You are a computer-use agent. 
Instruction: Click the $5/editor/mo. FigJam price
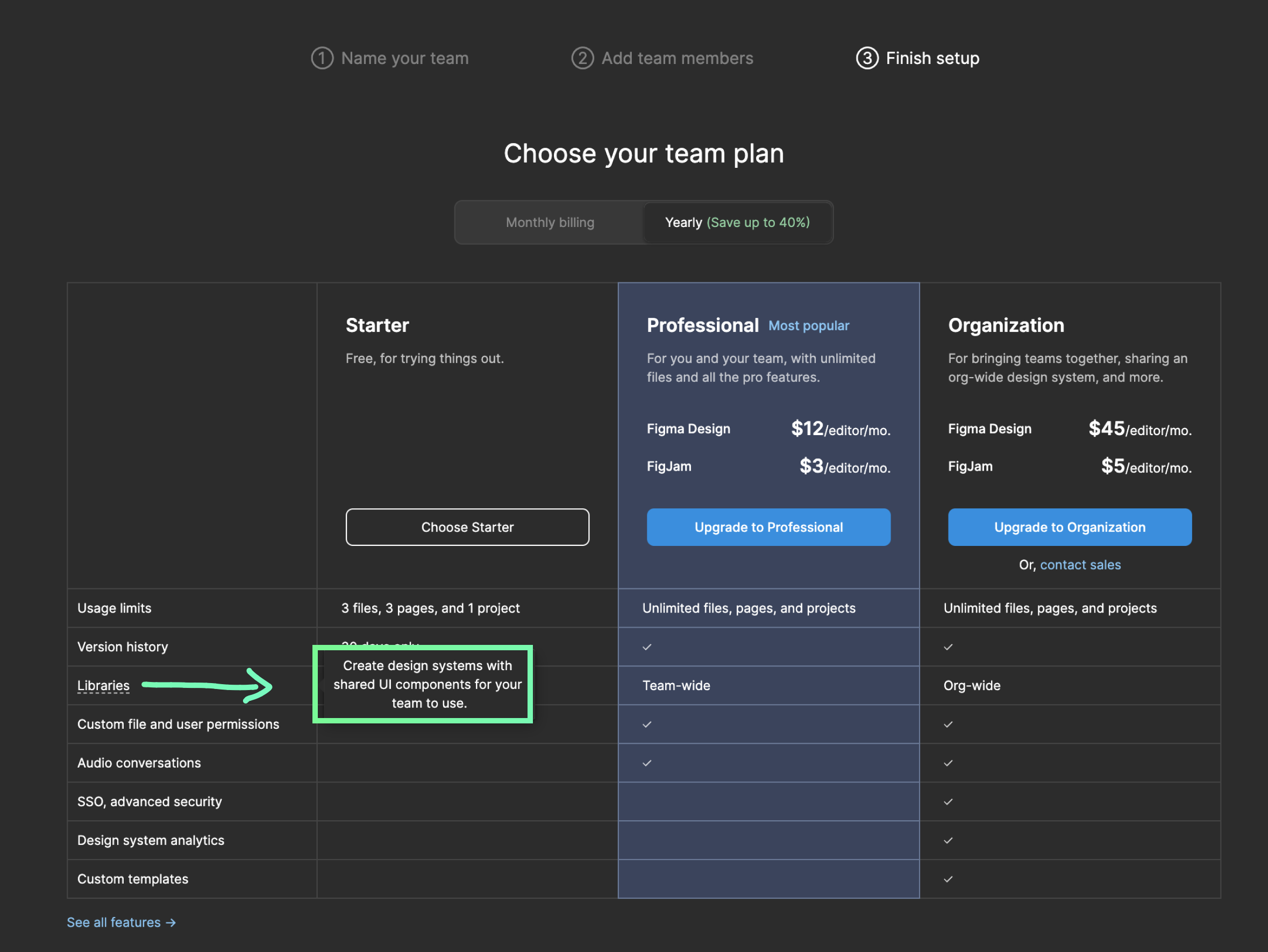(1146, 466)
